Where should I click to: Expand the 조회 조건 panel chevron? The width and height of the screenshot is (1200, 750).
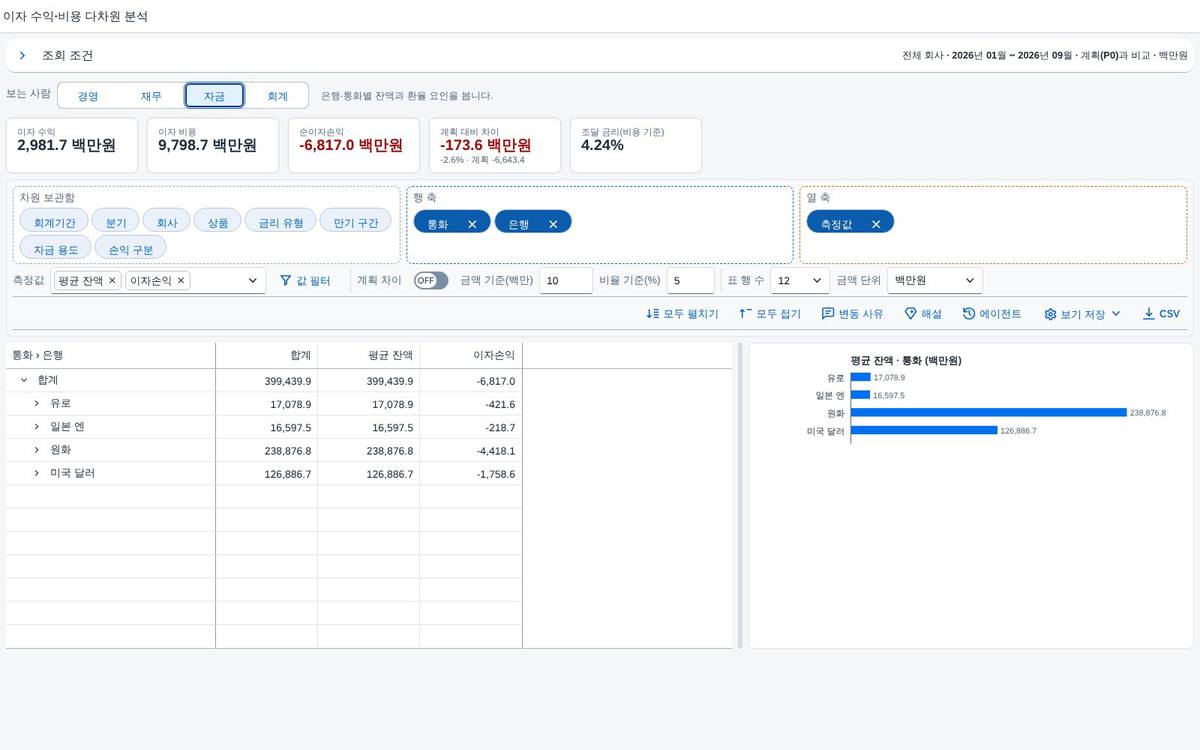coord(22,56)
